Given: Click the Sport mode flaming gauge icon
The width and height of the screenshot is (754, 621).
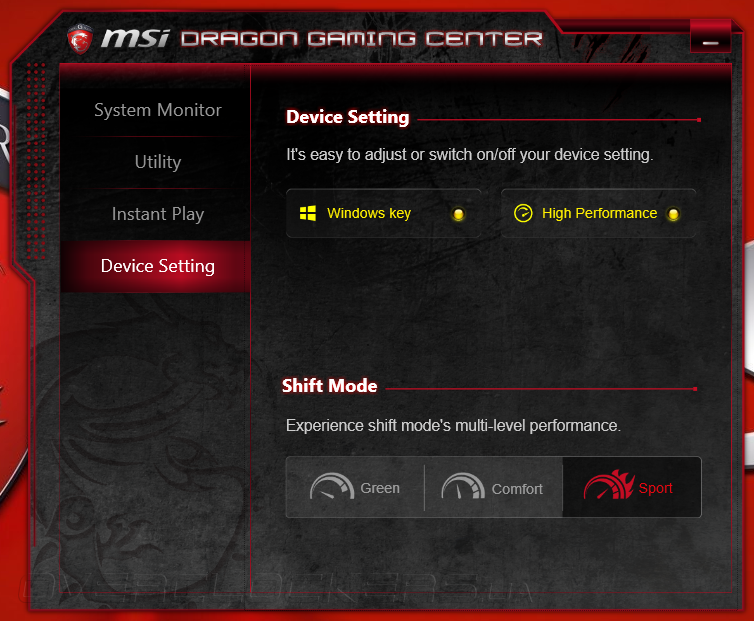Looking at the screenshot, I should coord(609,485).
